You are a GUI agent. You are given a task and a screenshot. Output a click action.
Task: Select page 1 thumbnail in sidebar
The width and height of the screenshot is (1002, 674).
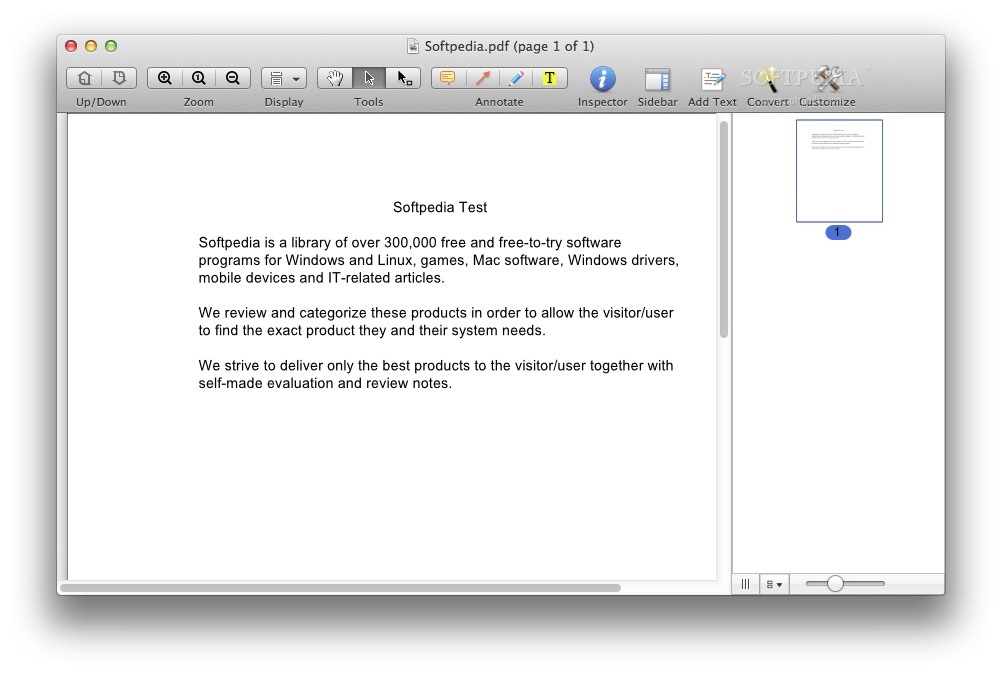coord(839,171)
